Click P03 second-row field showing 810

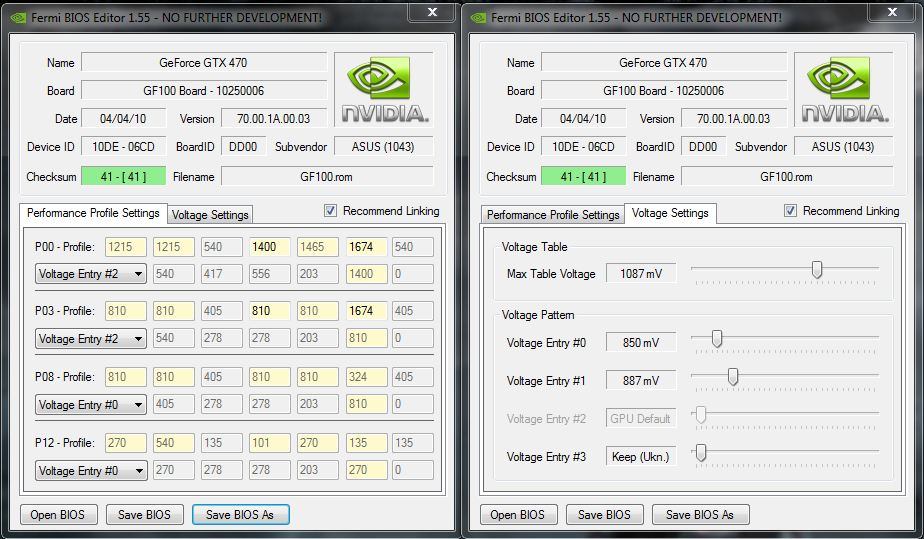coord(367,338)
